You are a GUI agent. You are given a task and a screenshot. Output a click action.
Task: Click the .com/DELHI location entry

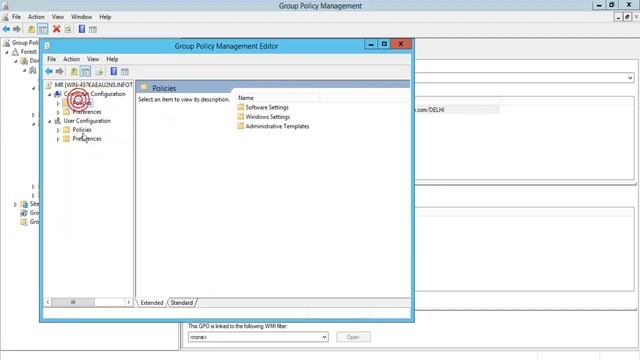[x=429, y=110]
